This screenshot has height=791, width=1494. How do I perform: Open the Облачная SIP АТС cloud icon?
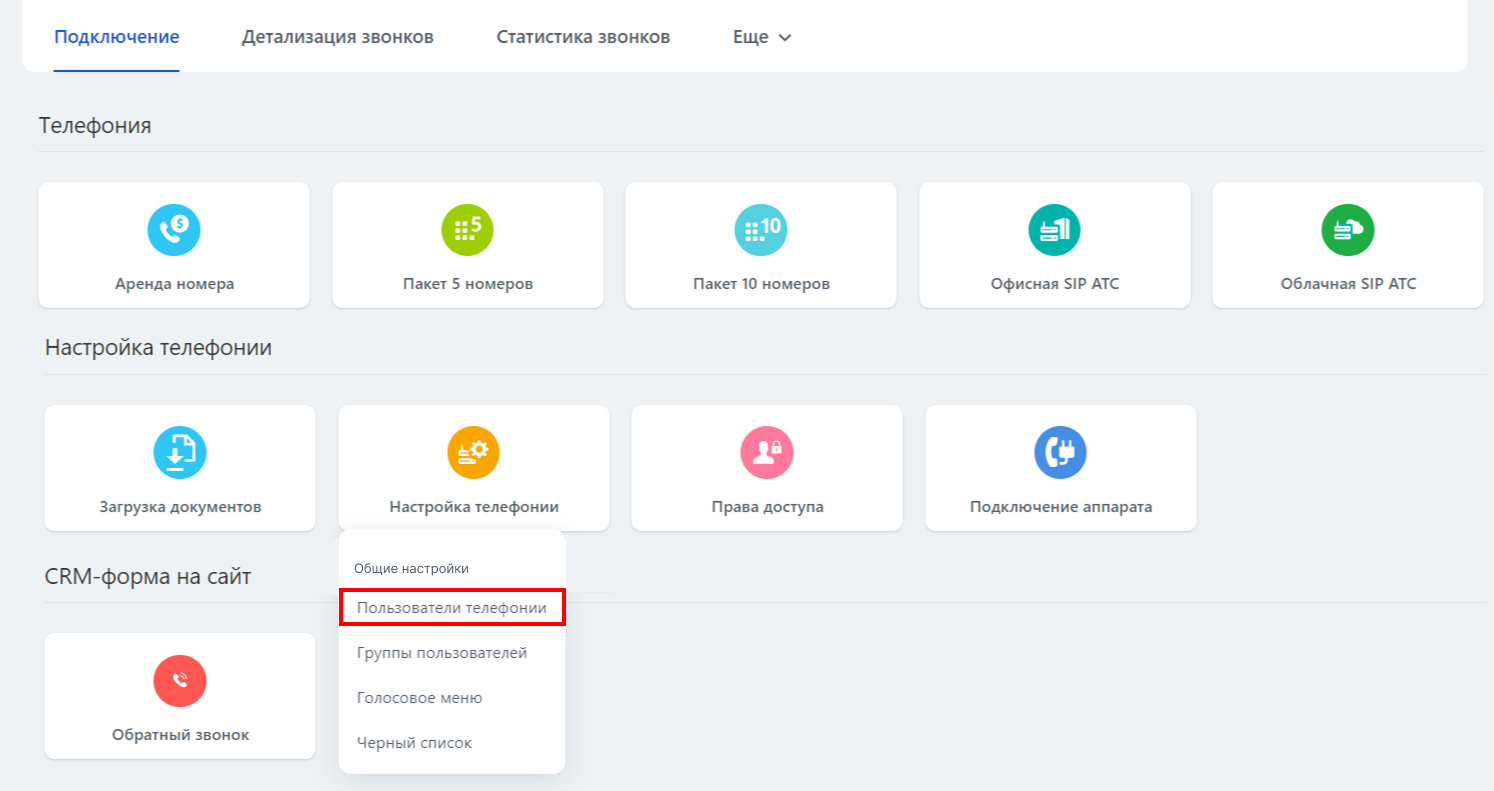(1347, 230)
